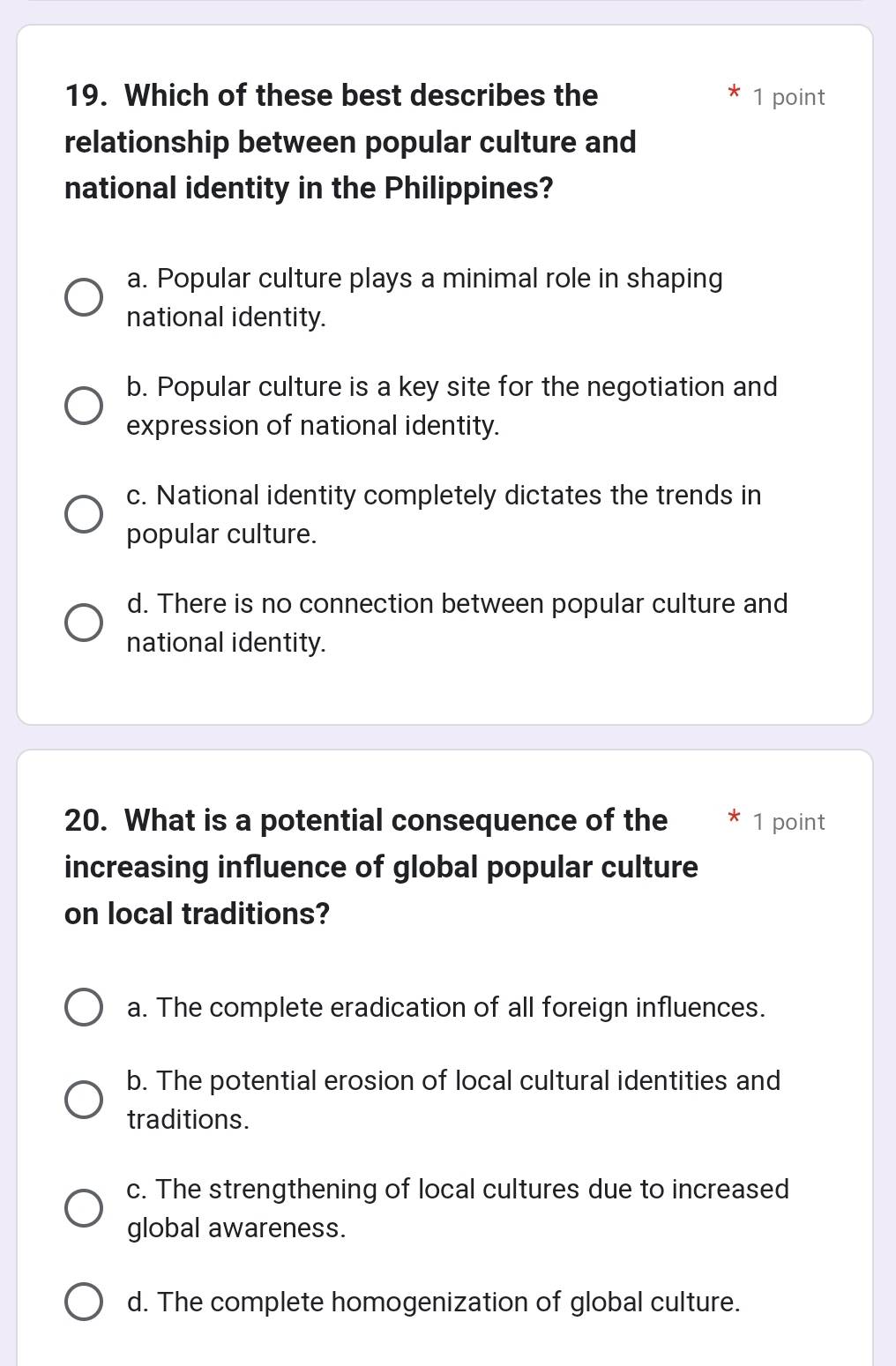Click the required asterisk beside question 19
The image size is (896, 1366).
[x=731, y=93]
